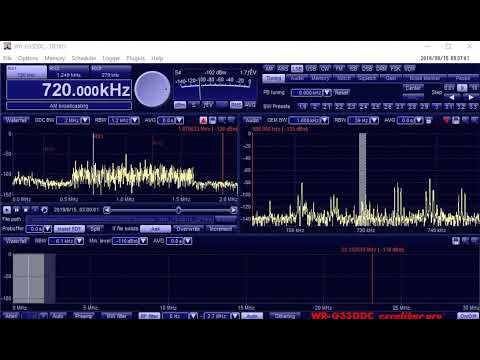Image resolution: width=480 pixels, height=360 pixels.
Task: Click the Split button in the recorder panel
Action: pyautogui.click(x=95, y=229)
